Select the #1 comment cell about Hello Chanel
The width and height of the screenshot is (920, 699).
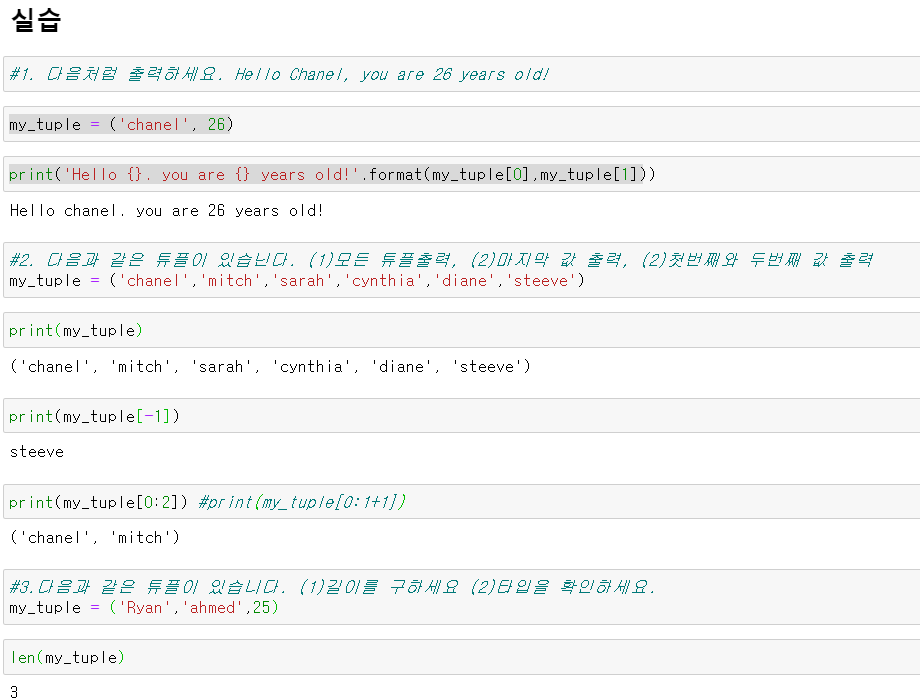coord(461,74)
